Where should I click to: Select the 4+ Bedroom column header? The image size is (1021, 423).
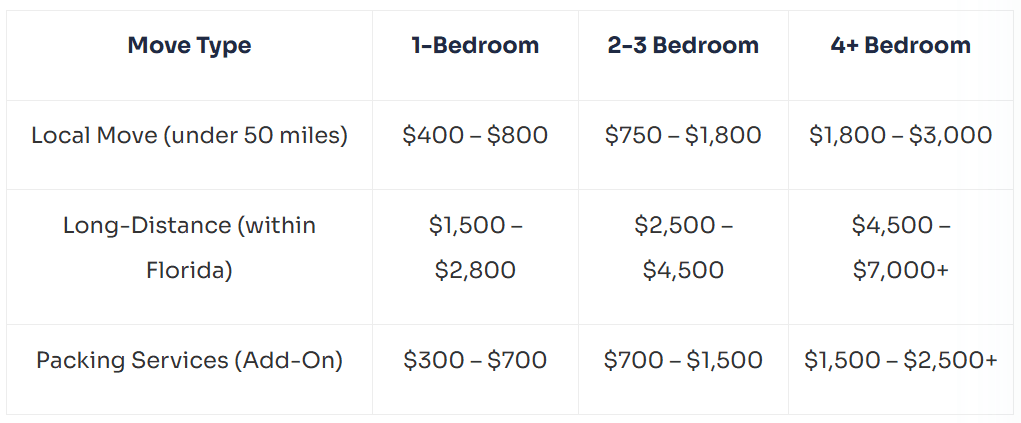point(900,46)
